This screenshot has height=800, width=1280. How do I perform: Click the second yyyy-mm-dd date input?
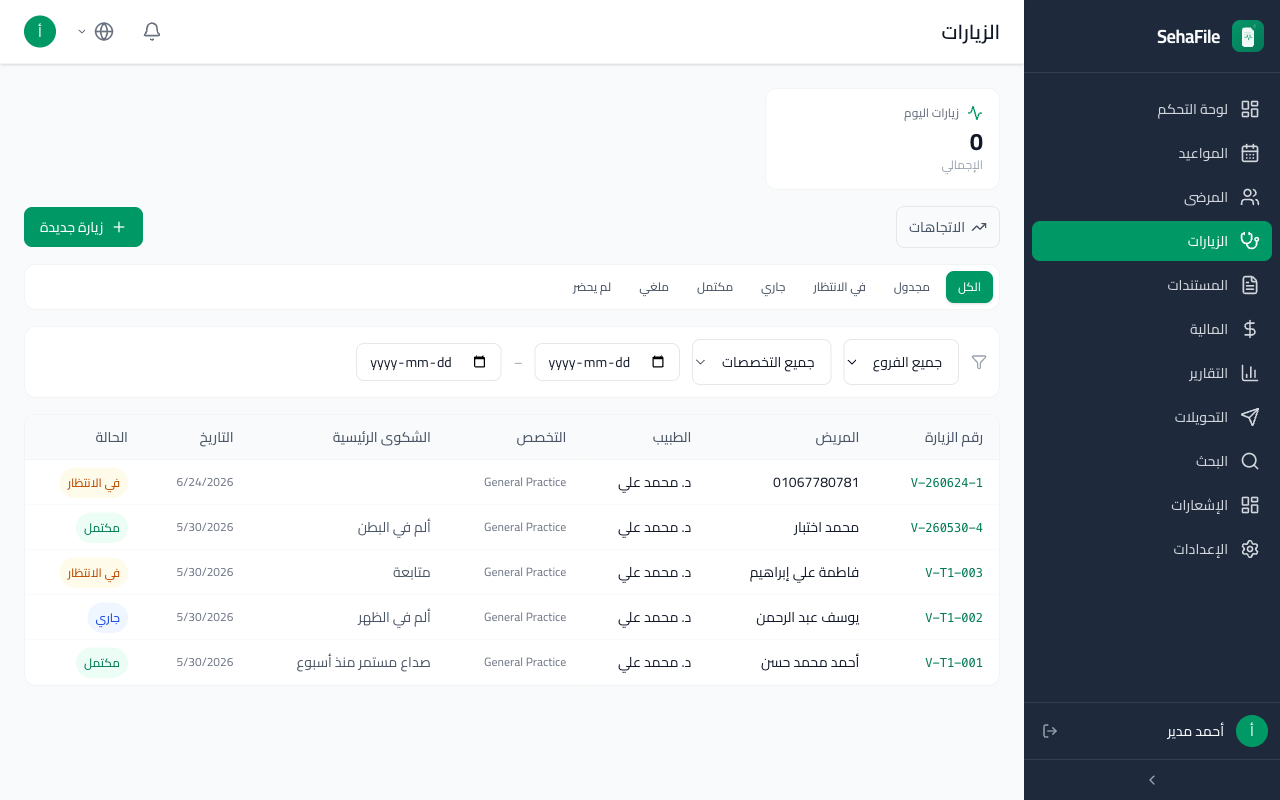pos(429,362)
